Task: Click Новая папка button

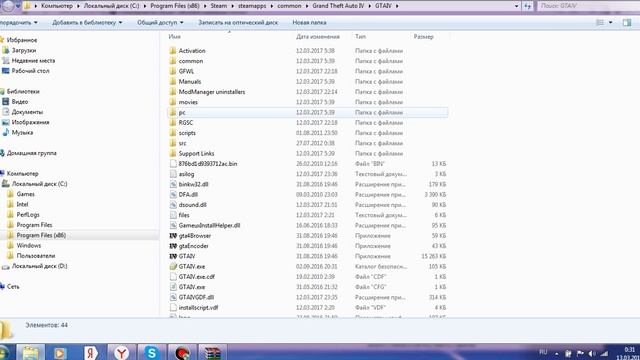Action: [309, 22]
